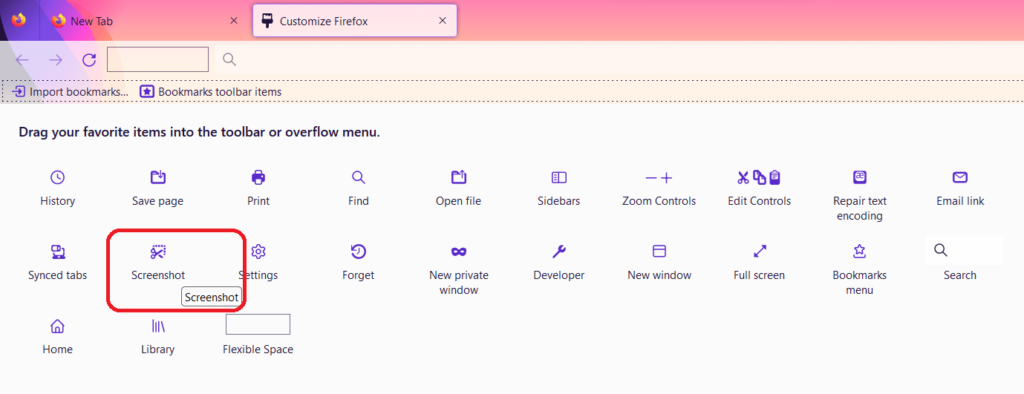Screen dimensions: 1024x394
Task: Click the empty address bar field
Action: (x=158, y=59)
